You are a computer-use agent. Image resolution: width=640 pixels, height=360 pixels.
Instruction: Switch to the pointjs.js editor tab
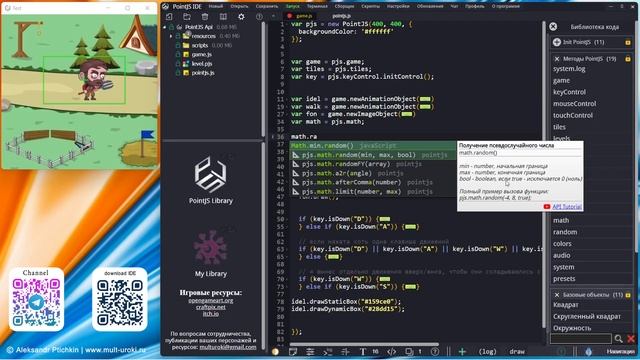point(341,16)
